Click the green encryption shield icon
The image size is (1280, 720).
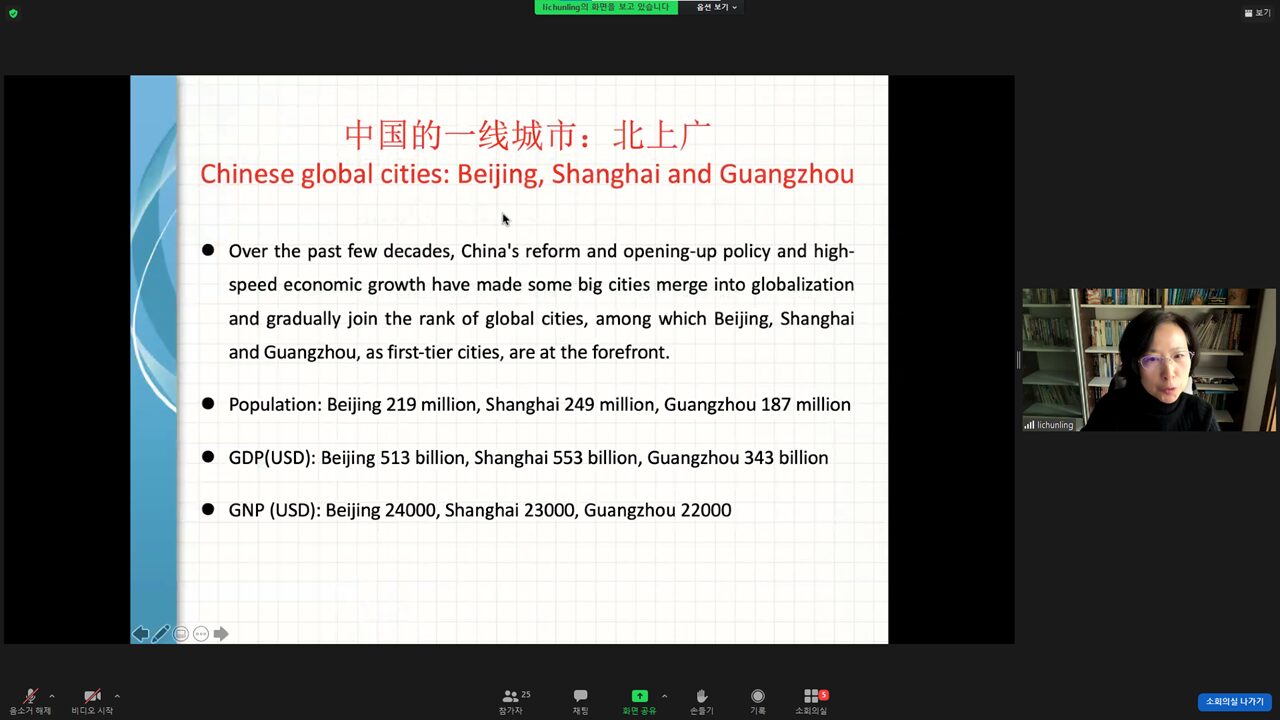[13, 13]
